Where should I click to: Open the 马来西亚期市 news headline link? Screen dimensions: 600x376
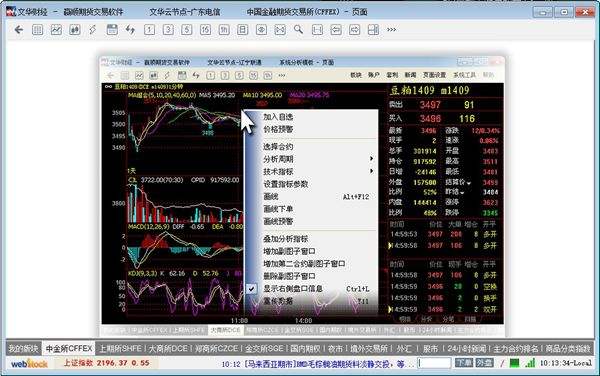[324, 364]
